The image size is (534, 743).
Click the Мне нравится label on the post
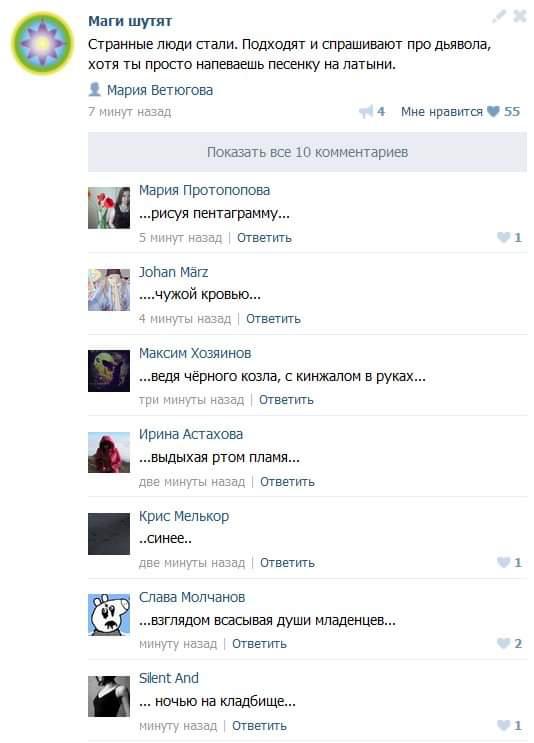[x=442, y=112]
